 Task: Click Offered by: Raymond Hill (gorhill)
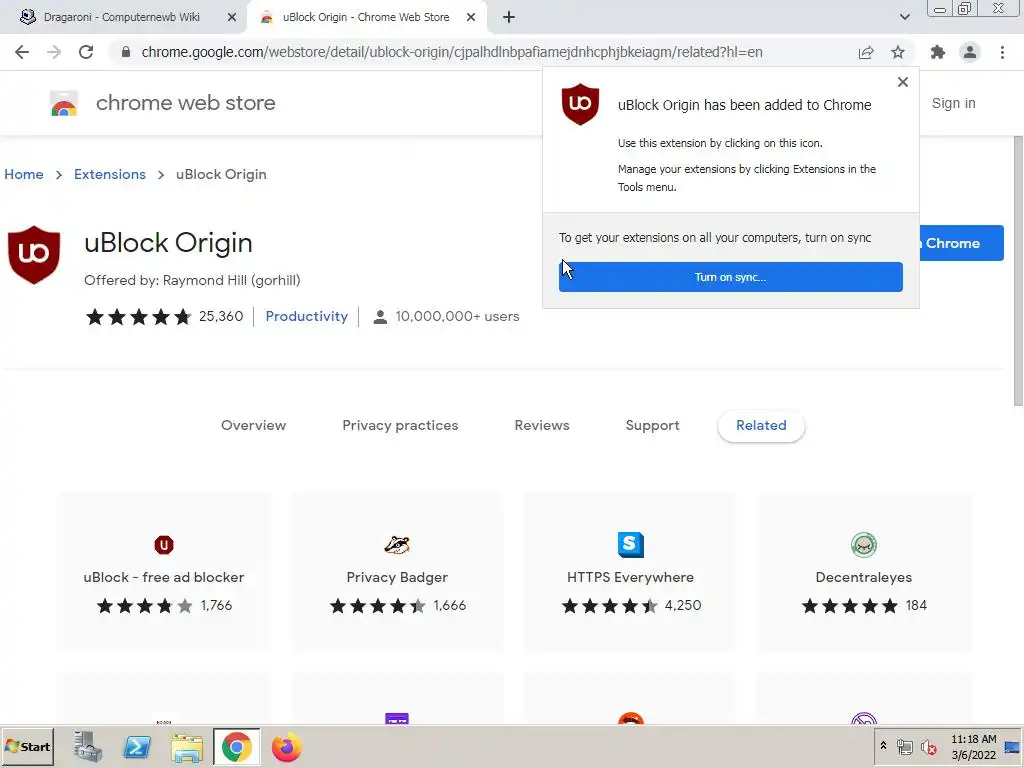pos(192,280)
